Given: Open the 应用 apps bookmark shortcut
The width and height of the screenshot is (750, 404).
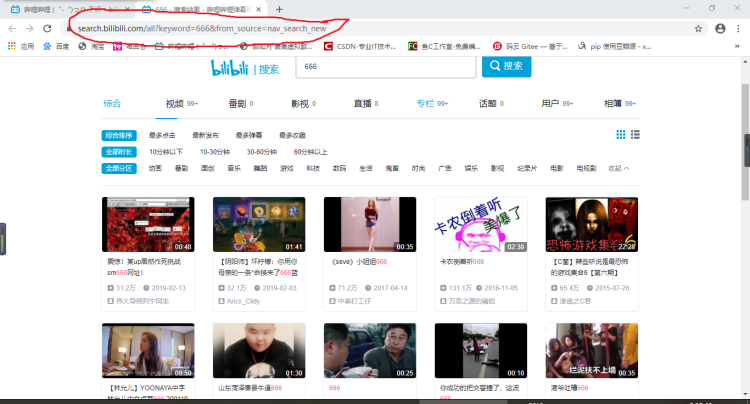Looking at the screenshot, I should (x=20, y=46).
